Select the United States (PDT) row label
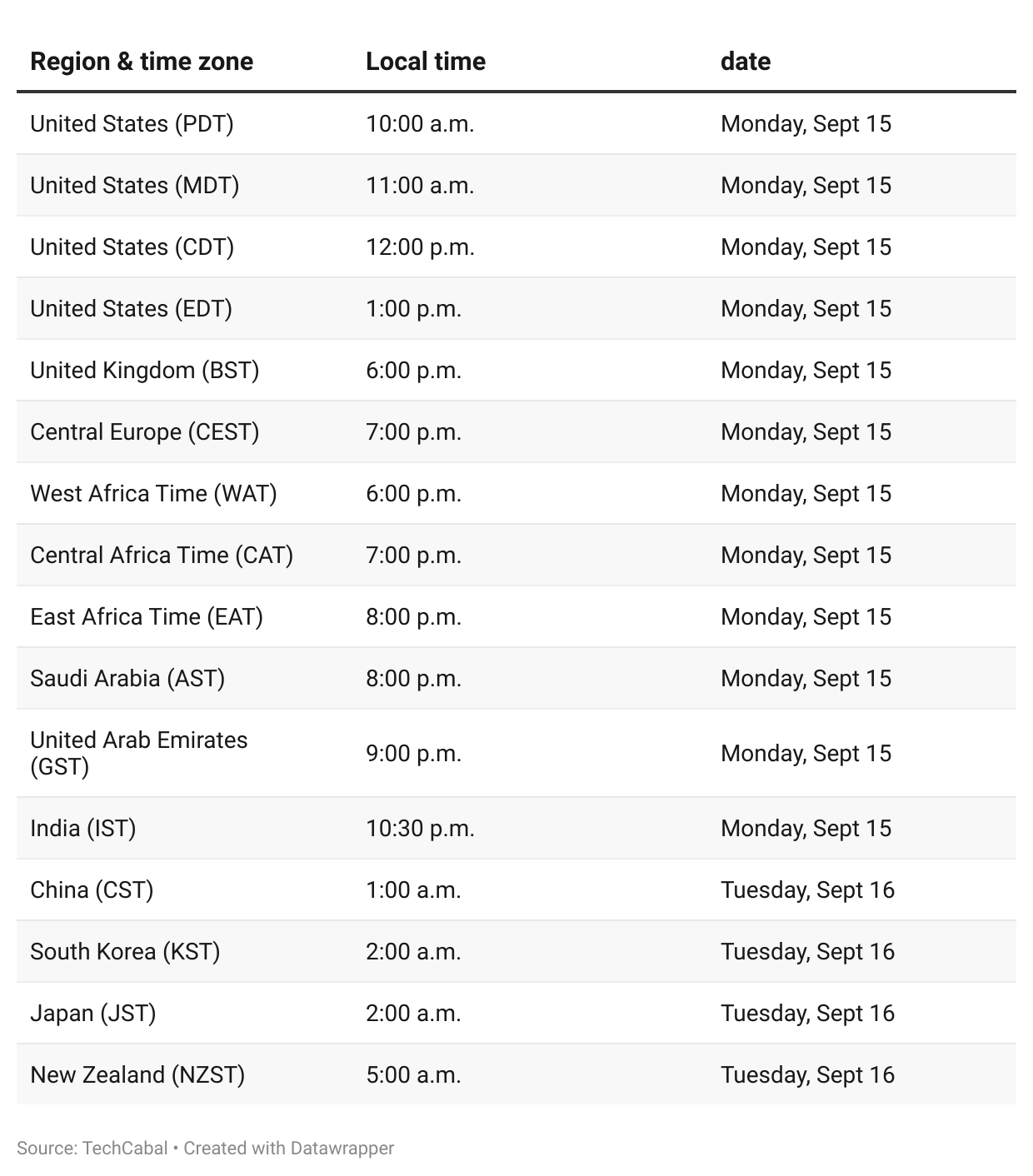The width and height of the screenshot is (1033, 1176). coord(132,123)
